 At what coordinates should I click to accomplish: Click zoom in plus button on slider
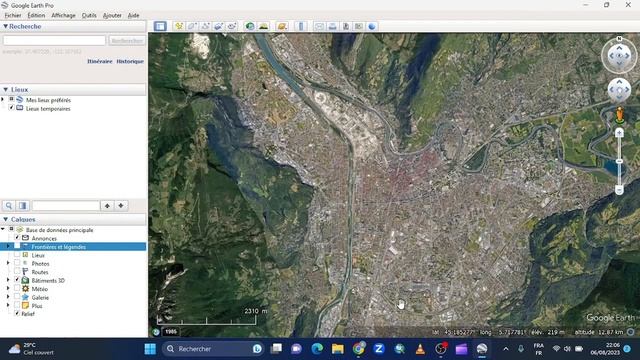click(619, 133)
